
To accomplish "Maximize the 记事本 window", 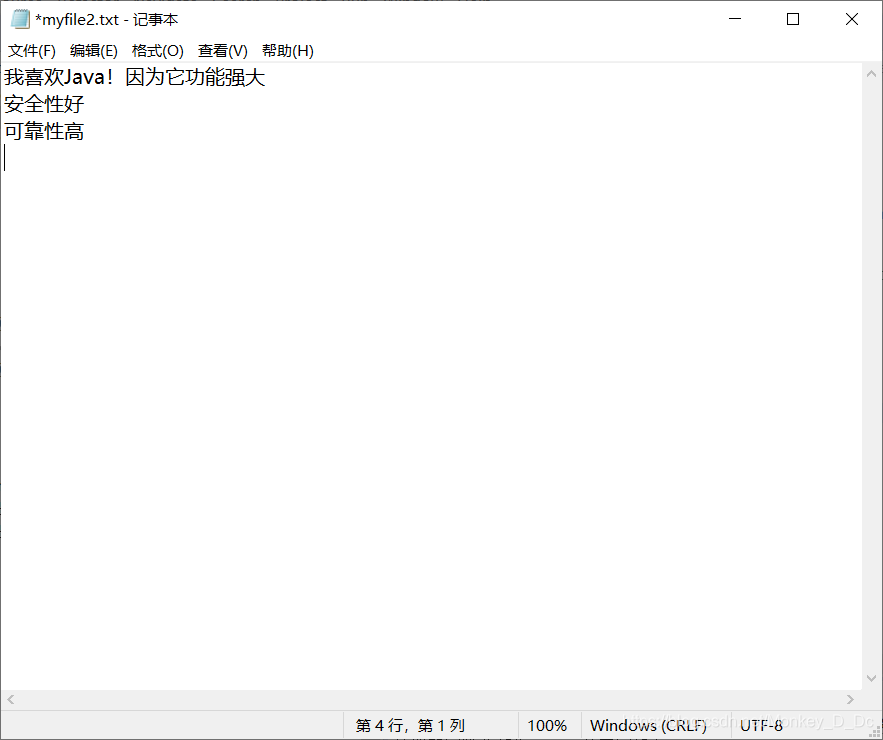I will 793,19.
